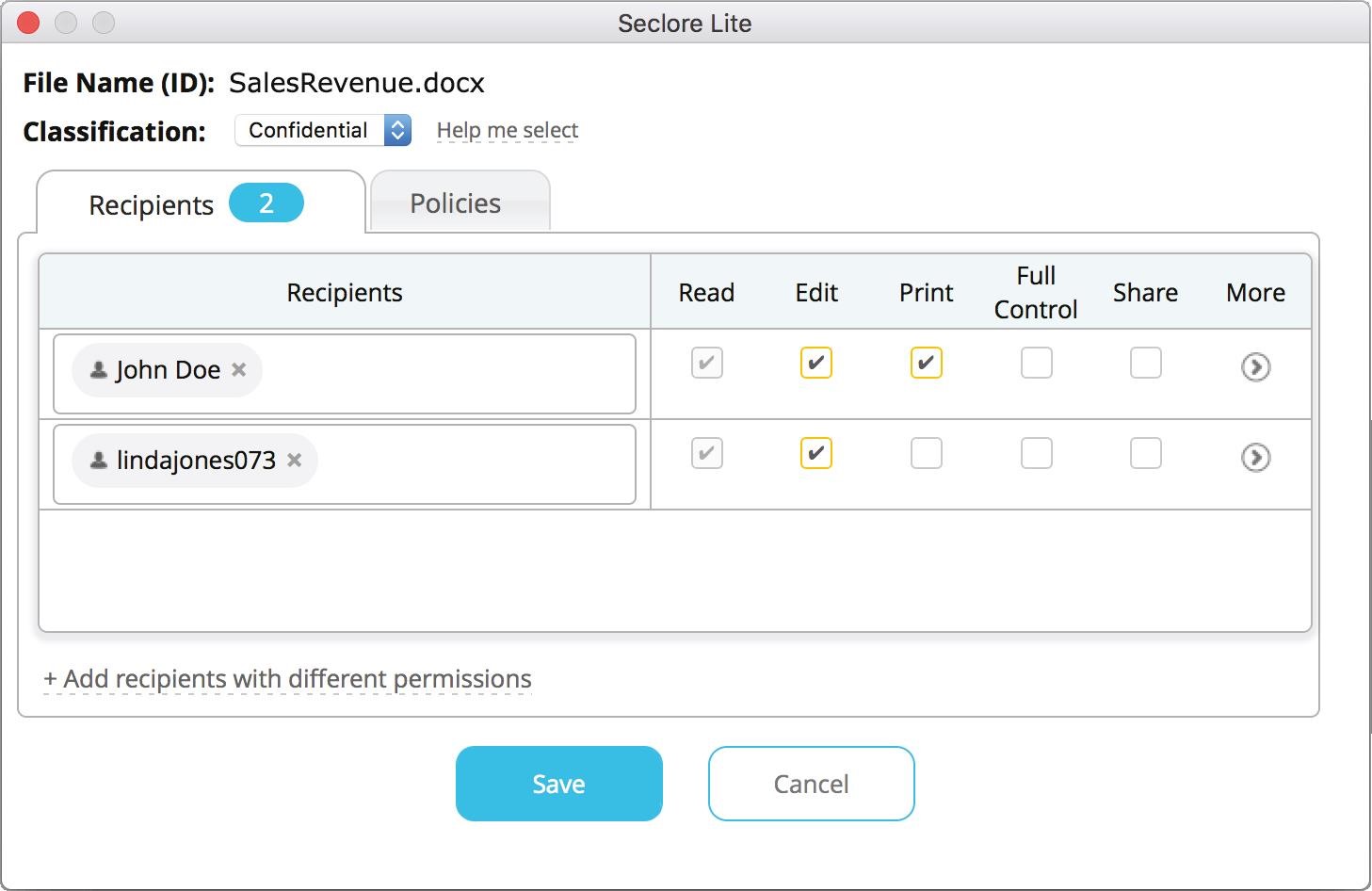Viewport: 1372px width, 891px height.
Task: Enable Full Control for John Doe
Action: click(1036, 364)
